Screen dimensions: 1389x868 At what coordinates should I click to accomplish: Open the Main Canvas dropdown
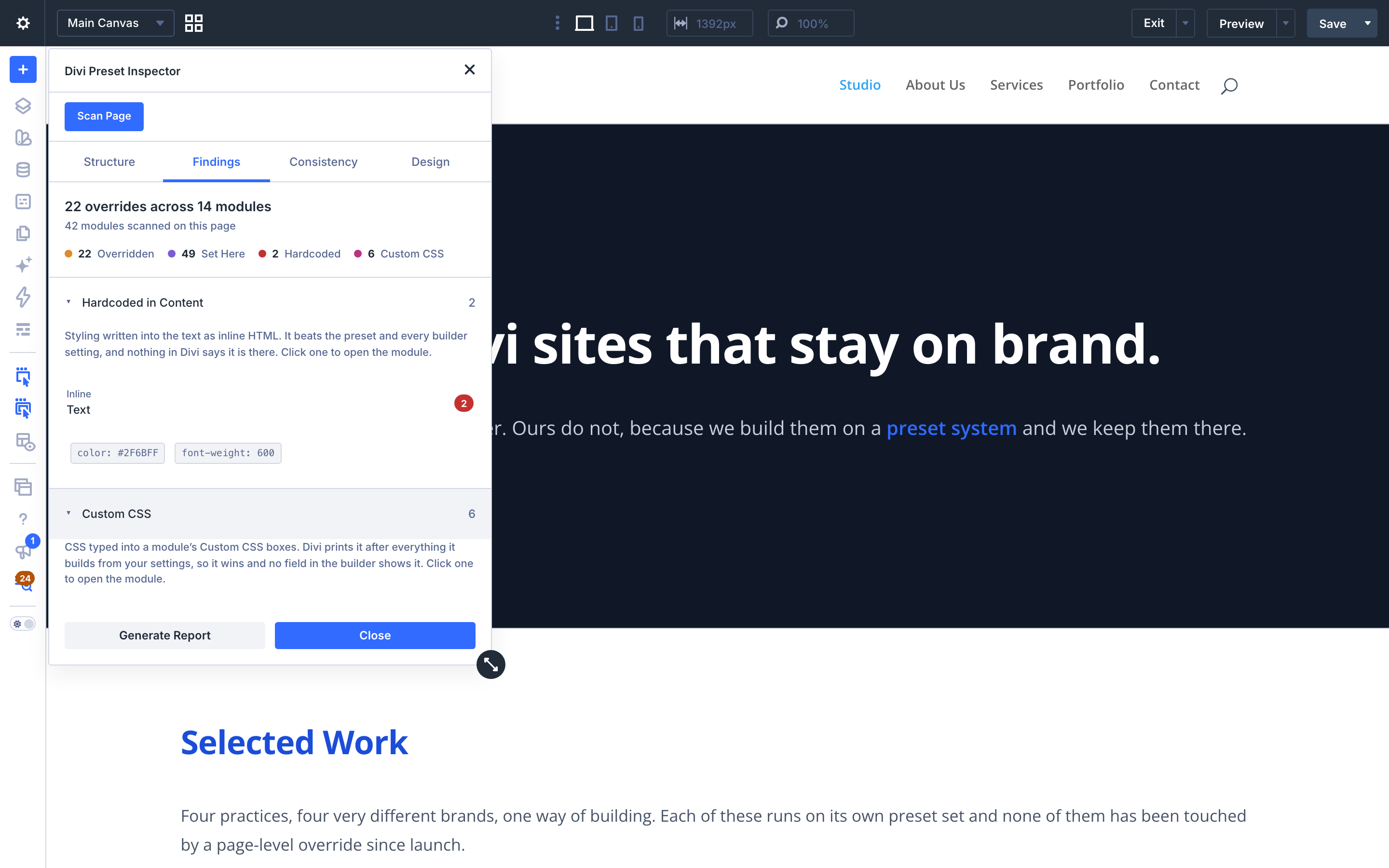[x=115, y=23]
